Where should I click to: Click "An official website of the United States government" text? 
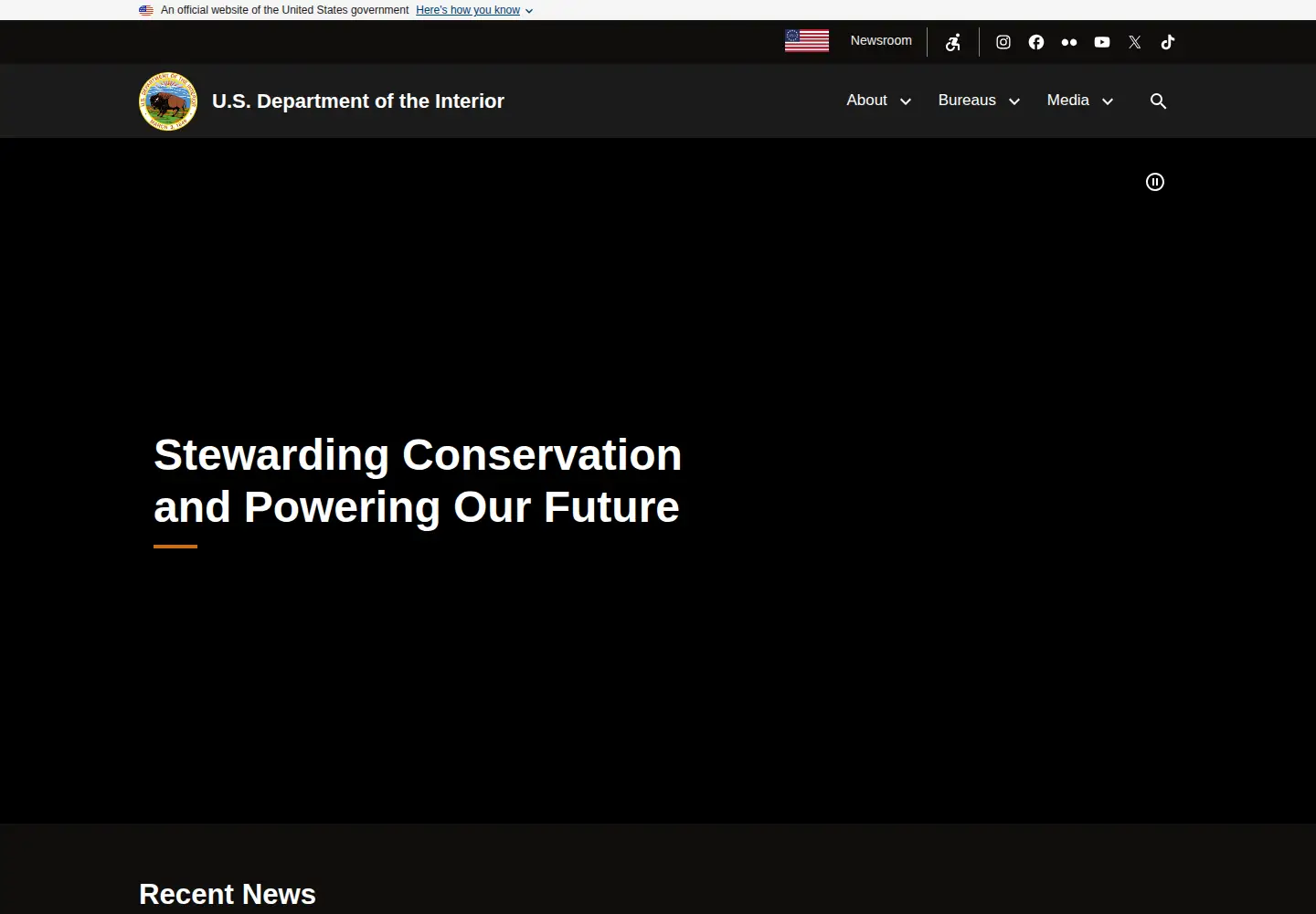(x=285, y=10)
